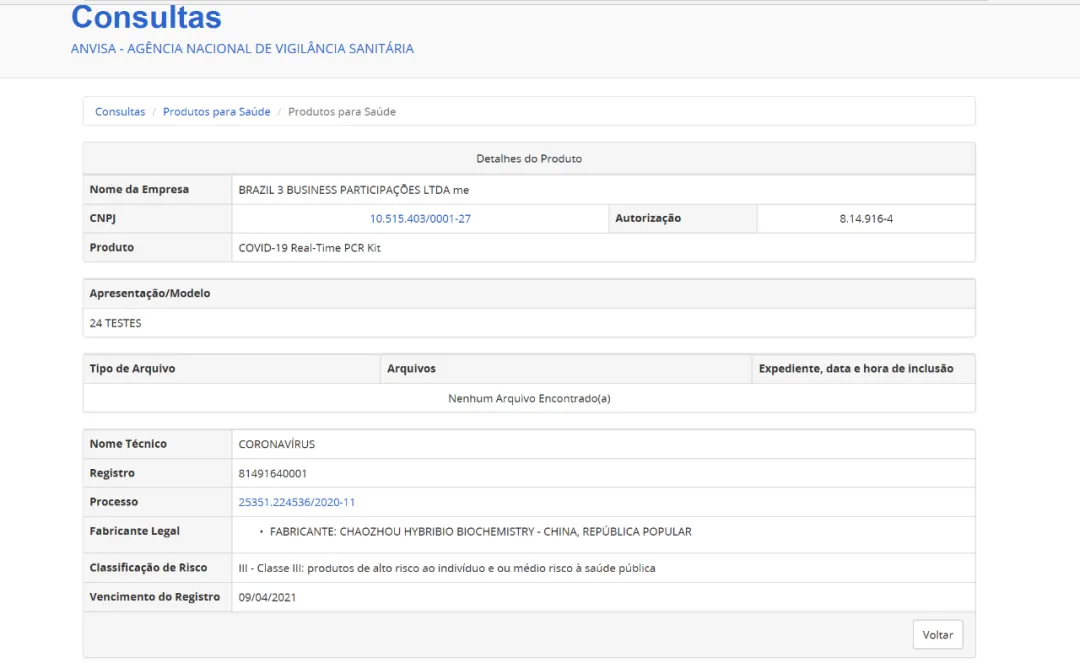
Task: Go to Consultas in the breadcrumb
Action: tap(120, 112)
